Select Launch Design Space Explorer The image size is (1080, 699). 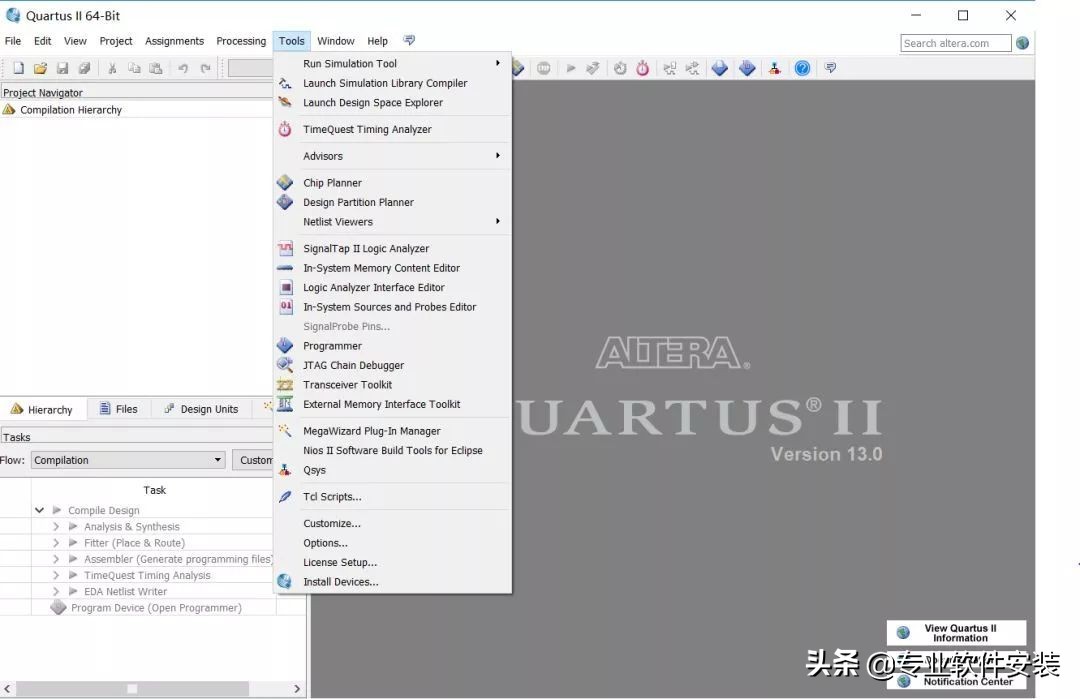click(393, 103)
